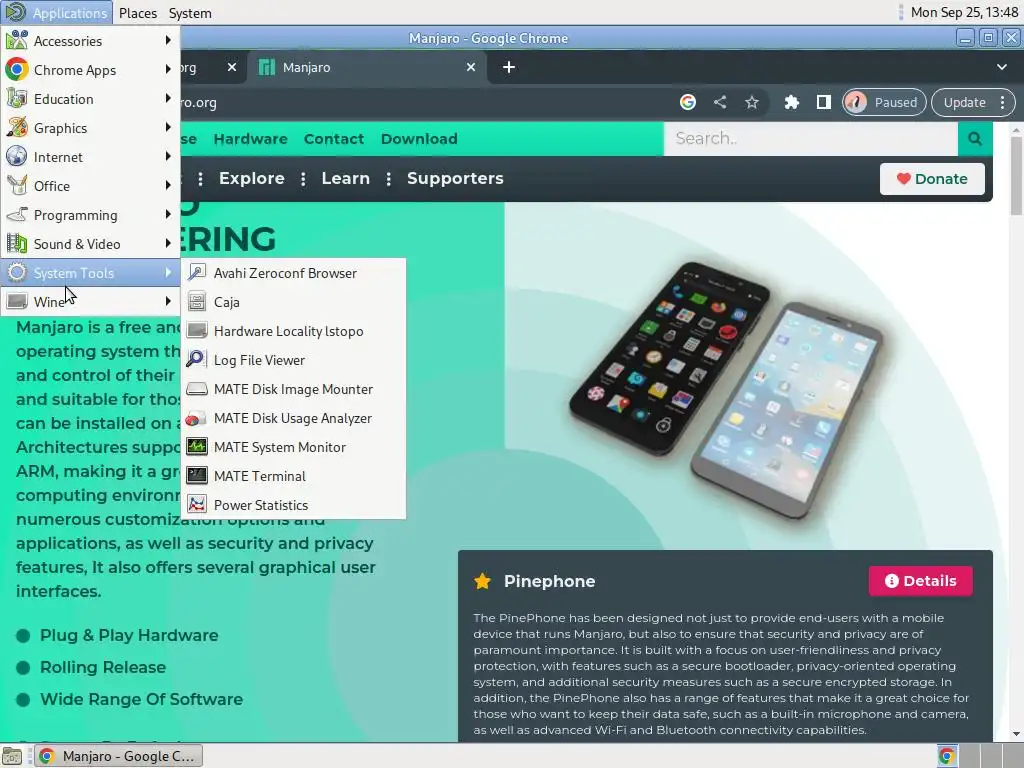Launch MATE Disk Image Mounter icon
1024x768 pixels.
point(197,389)
